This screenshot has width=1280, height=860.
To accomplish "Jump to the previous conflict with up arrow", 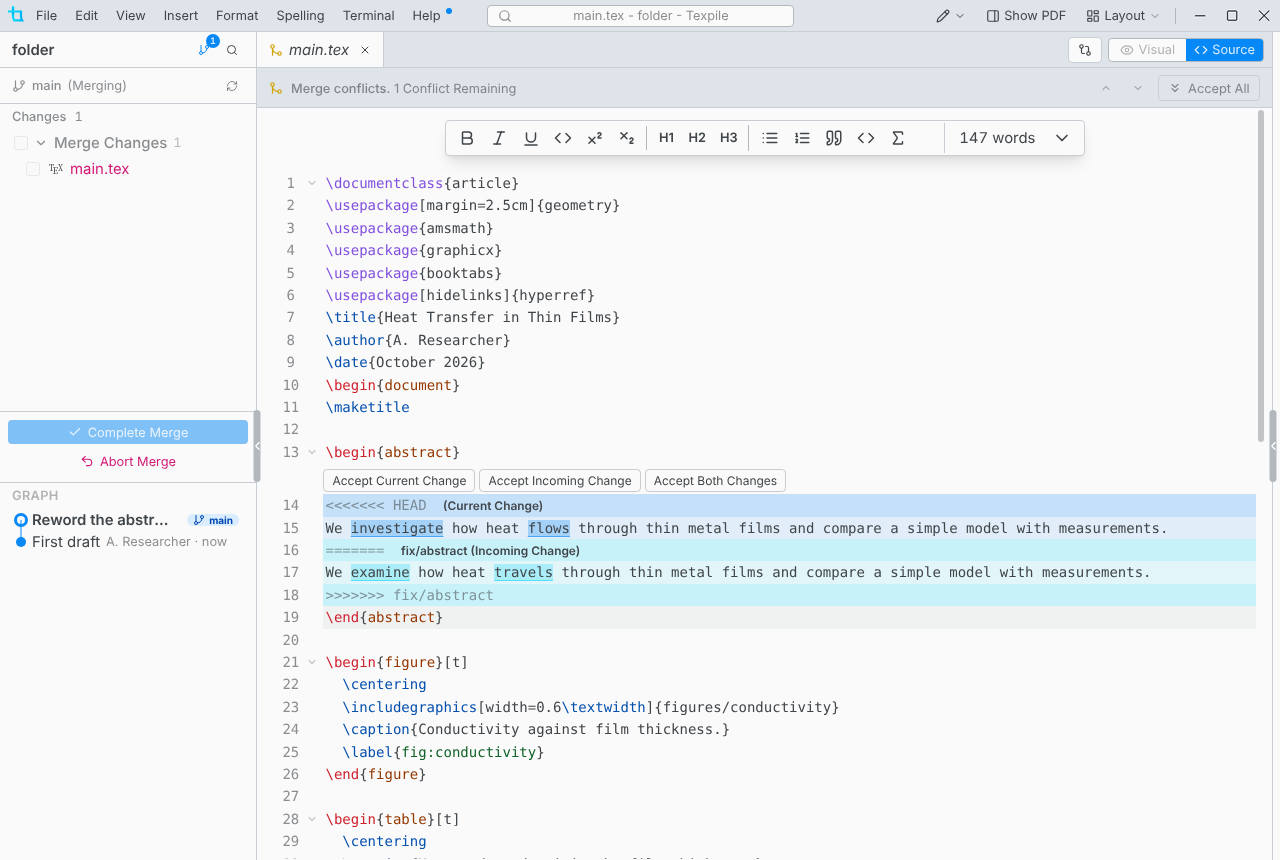I will coord(1106,88).
